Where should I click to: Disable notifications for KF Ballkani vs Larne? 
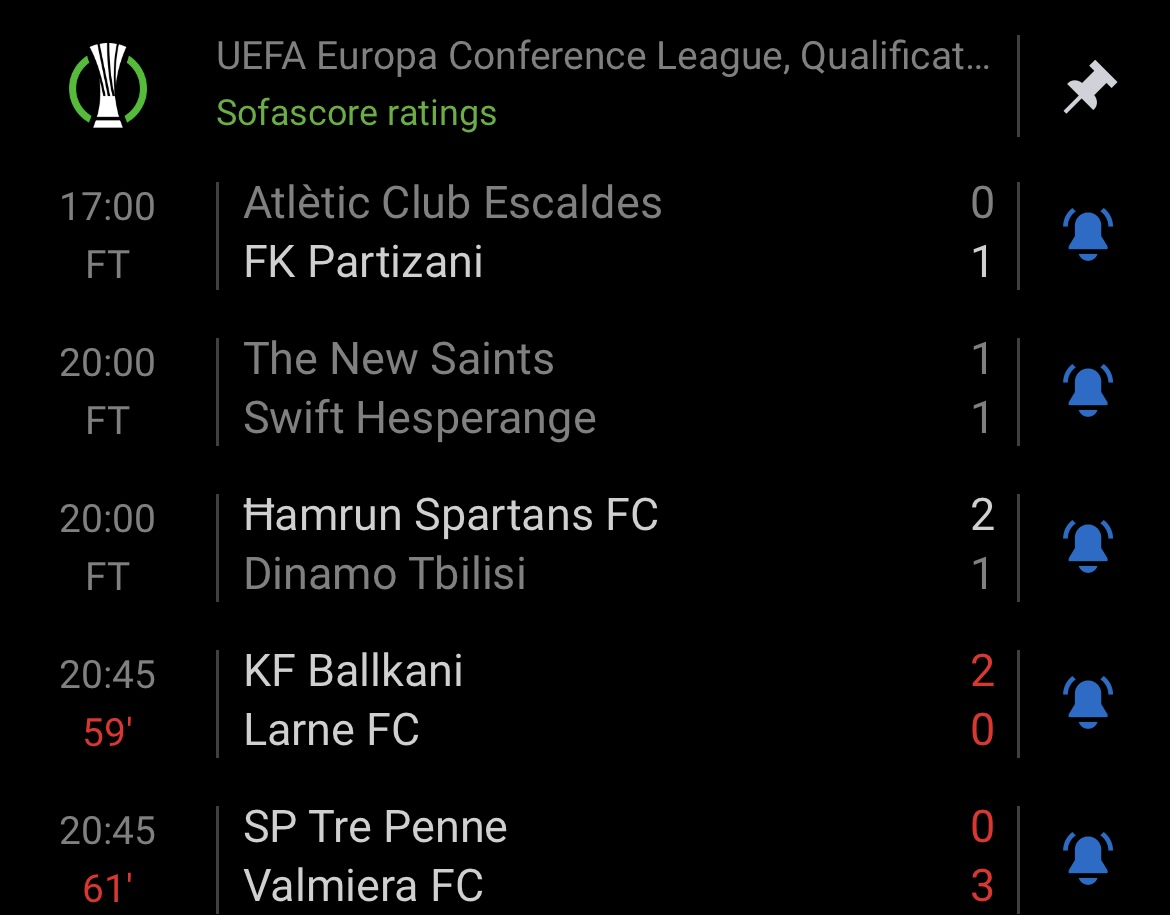click(1087, 702)
